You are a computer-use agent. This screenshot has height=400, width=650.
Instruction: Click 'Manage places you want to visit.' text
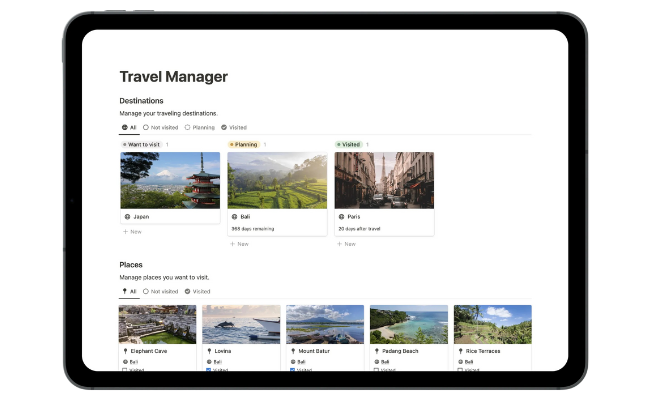point(165,277)
